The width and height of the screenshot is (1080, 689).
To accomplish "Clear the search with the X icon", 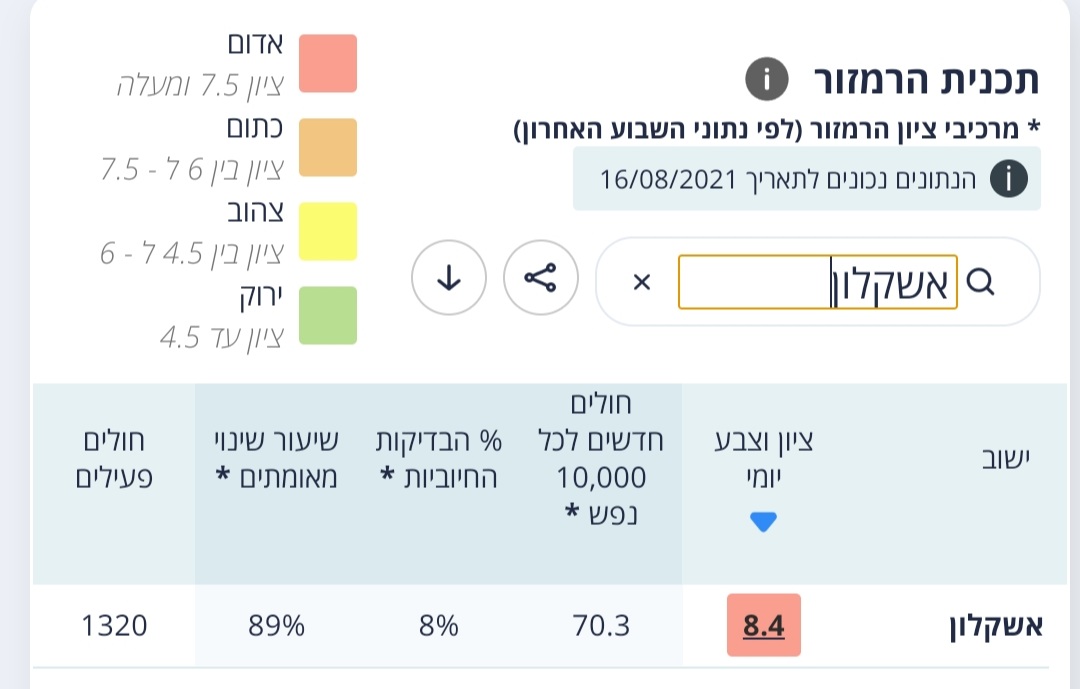I will 641,282.
